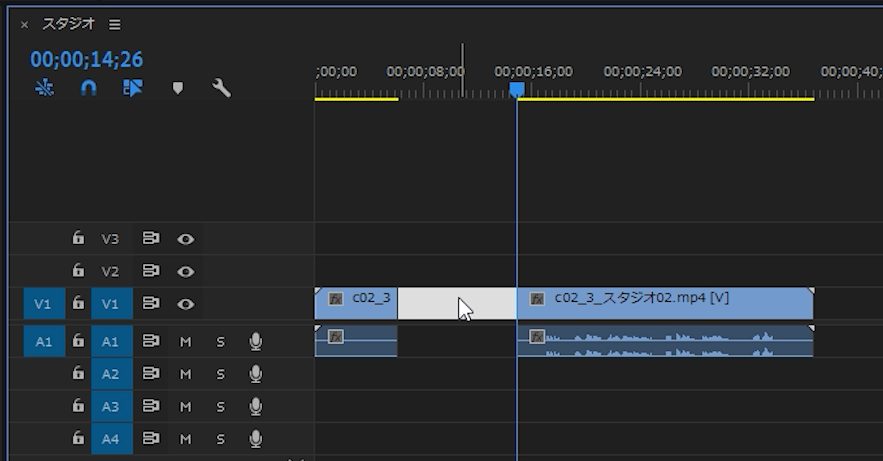
Task: Toggle sync lock on A4 track
Action: [x=151, y=437]
